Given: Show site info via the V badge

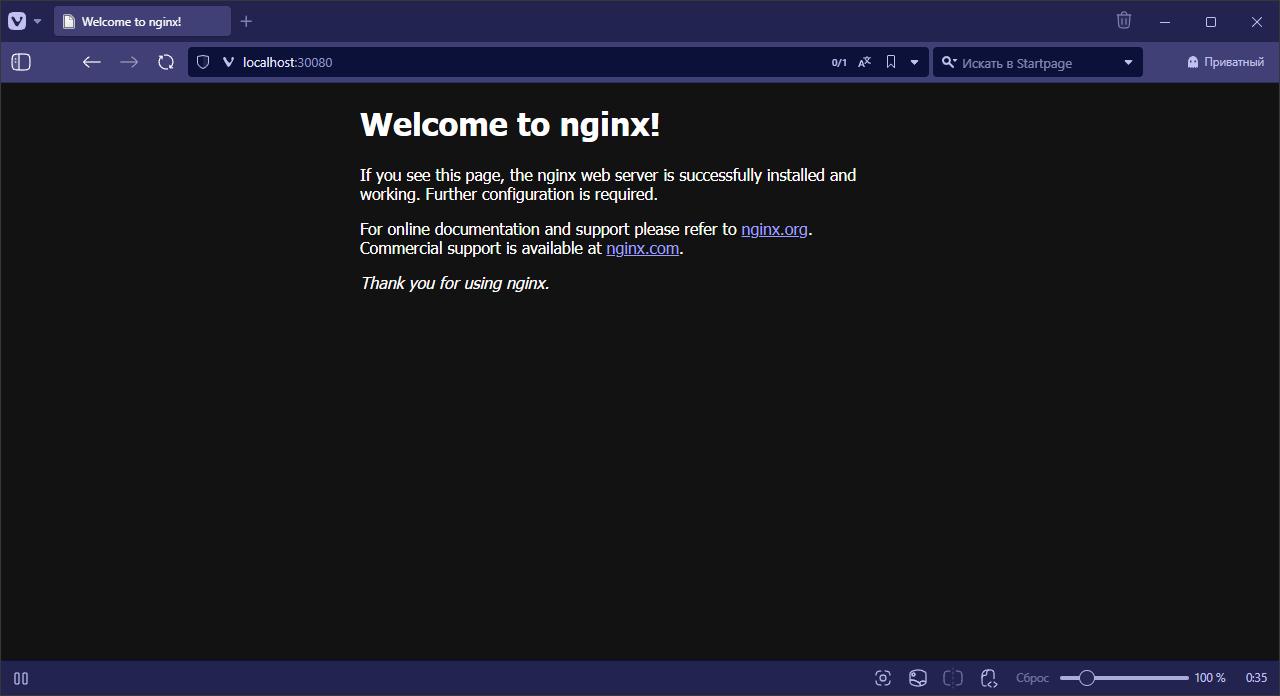Looking at the screenshot, I should (x=228, y=62).
